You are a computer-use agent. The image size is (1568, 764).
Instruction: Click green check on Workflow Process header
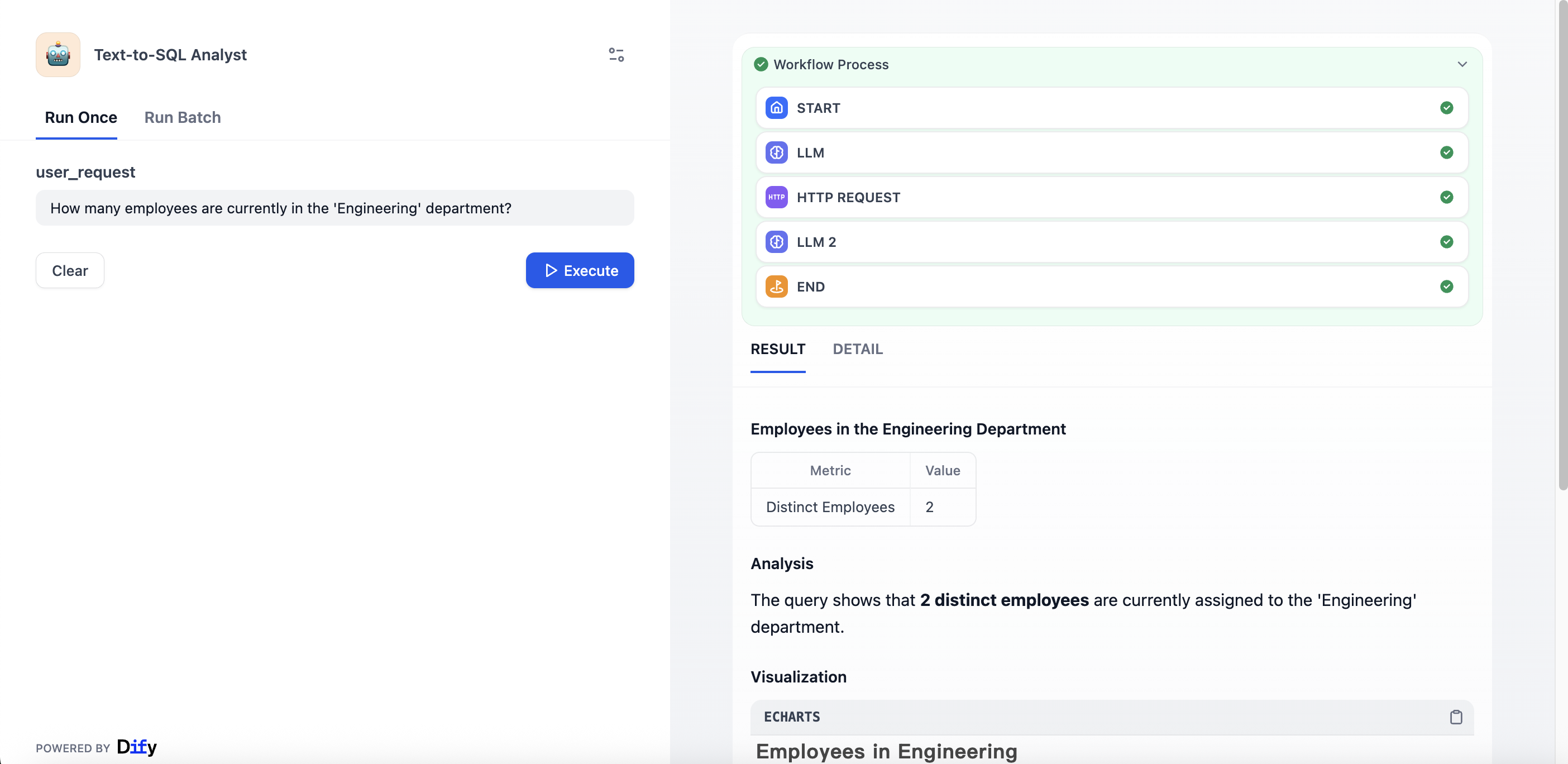pos(760,65)
